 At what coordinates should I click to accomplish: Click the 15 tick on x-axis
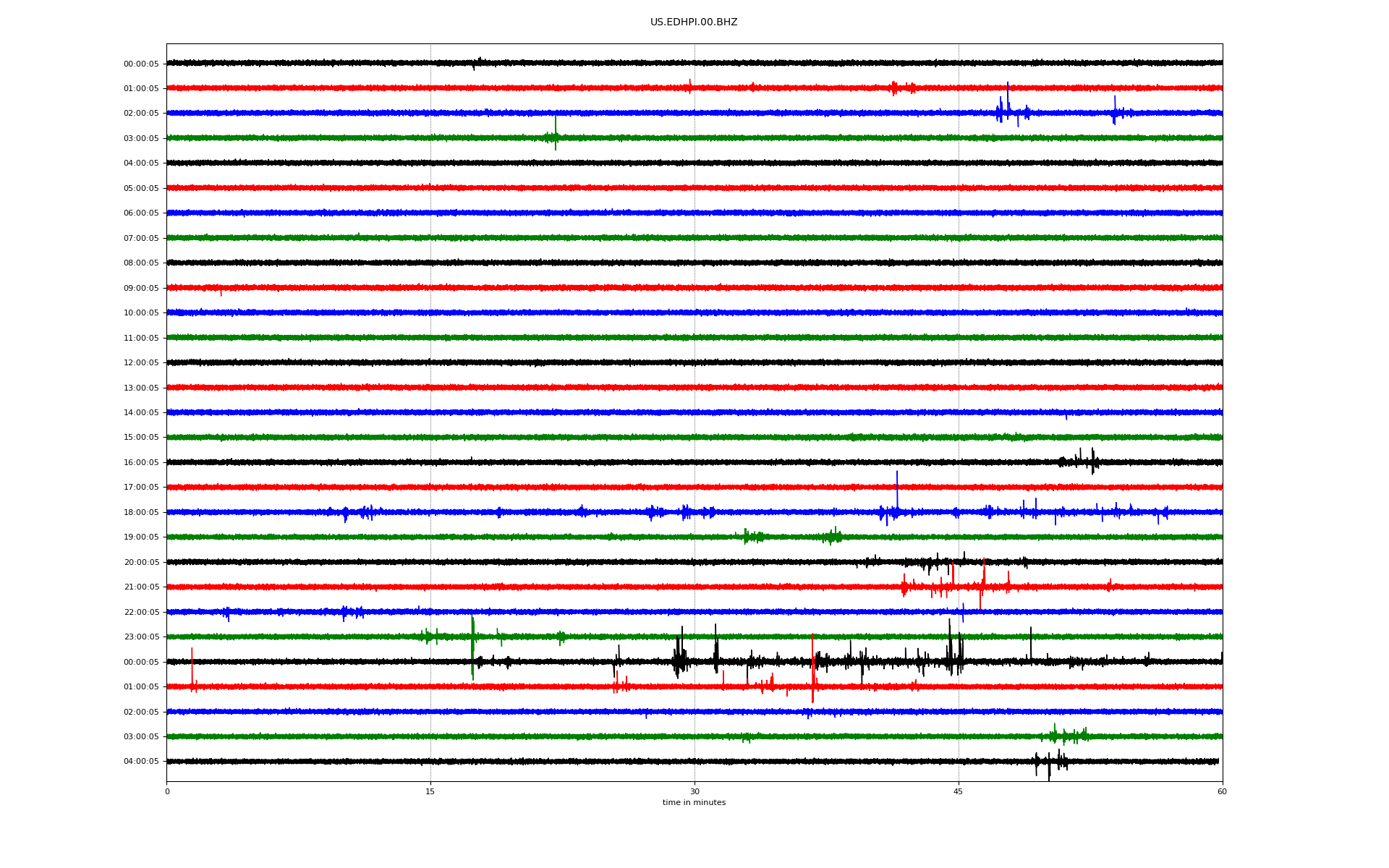tap(430, 791)
